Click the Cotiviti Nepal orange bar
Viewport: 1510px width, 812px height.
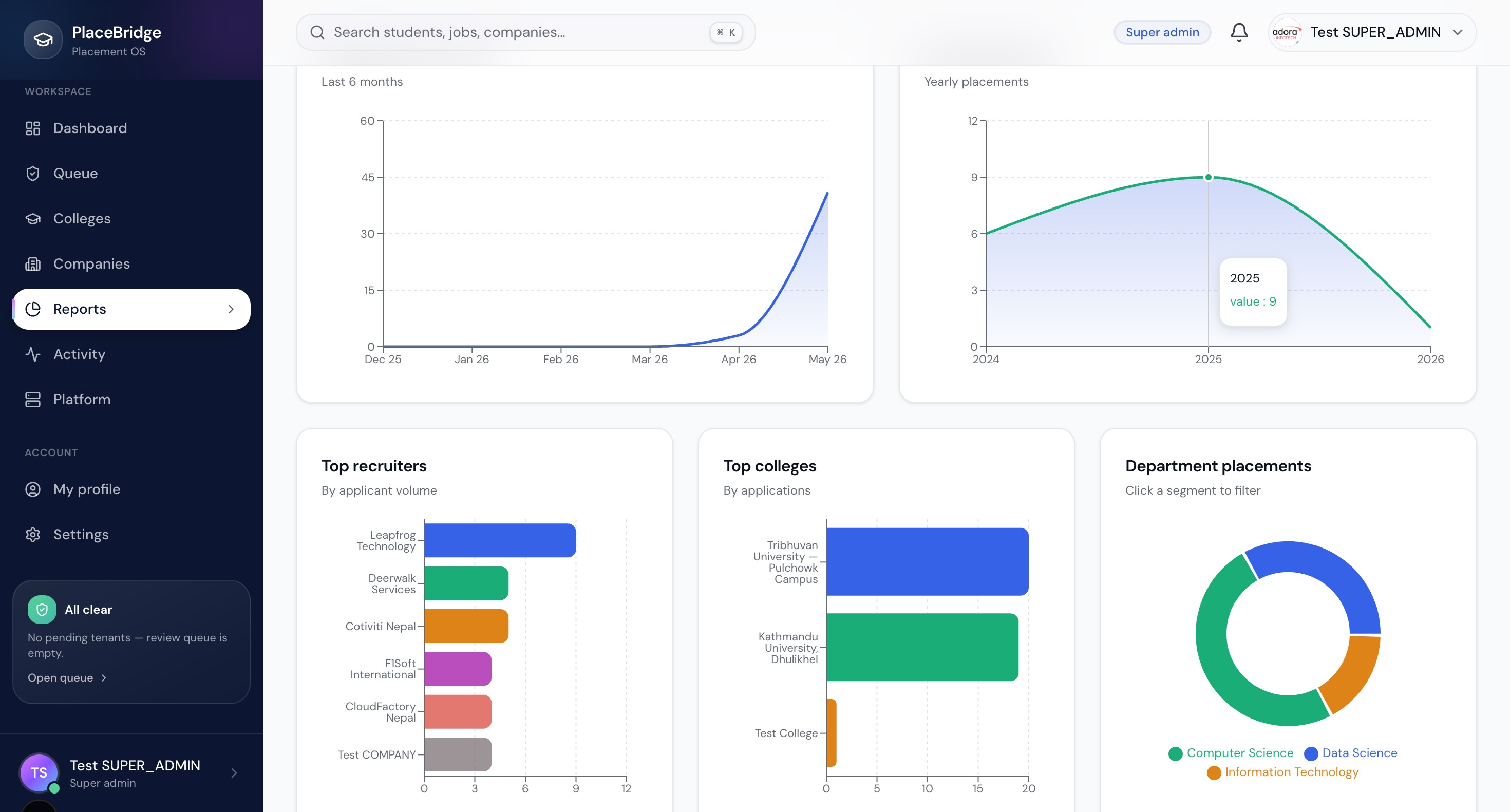(x=466, y=626)
